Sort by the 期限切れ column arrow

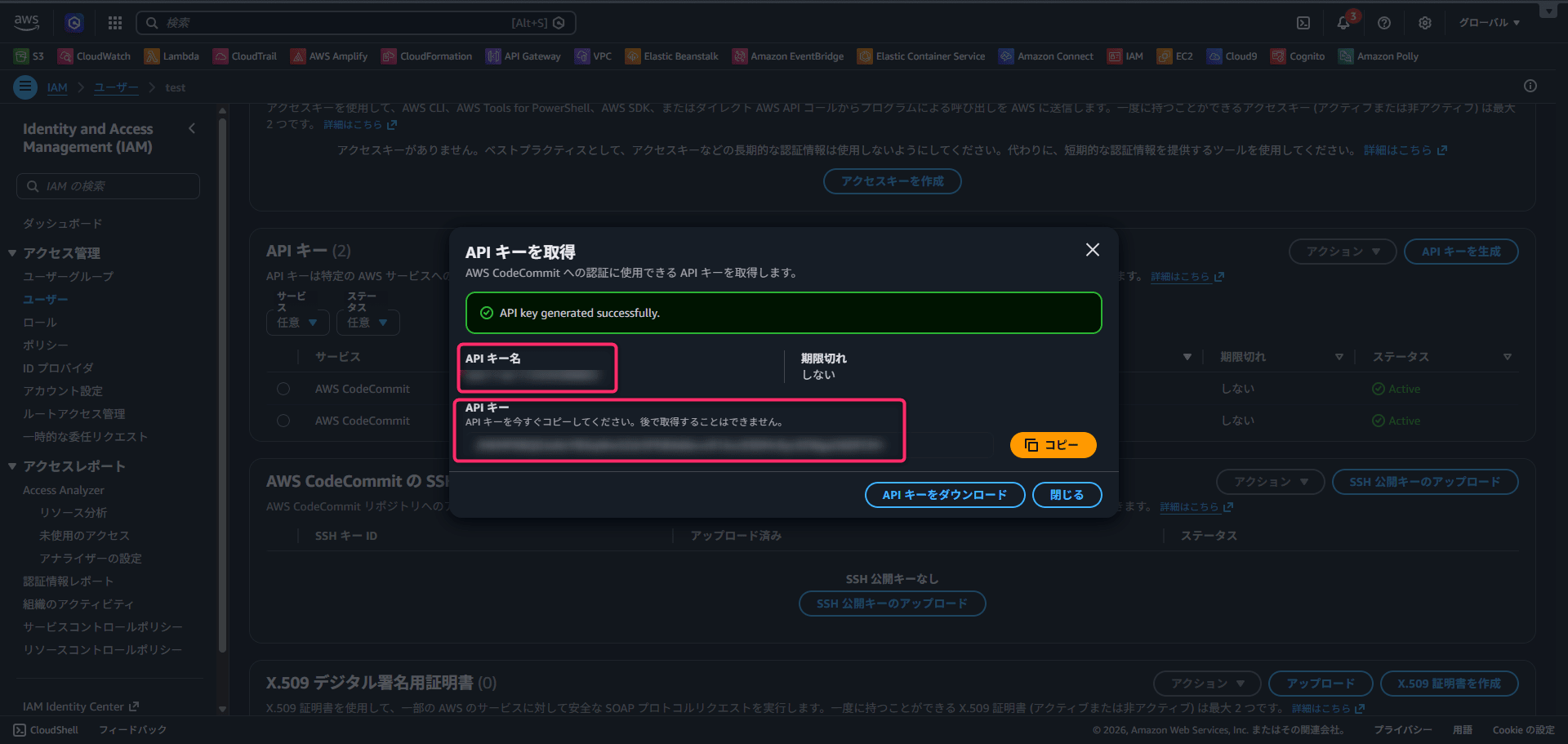[x=1339, y=357]
